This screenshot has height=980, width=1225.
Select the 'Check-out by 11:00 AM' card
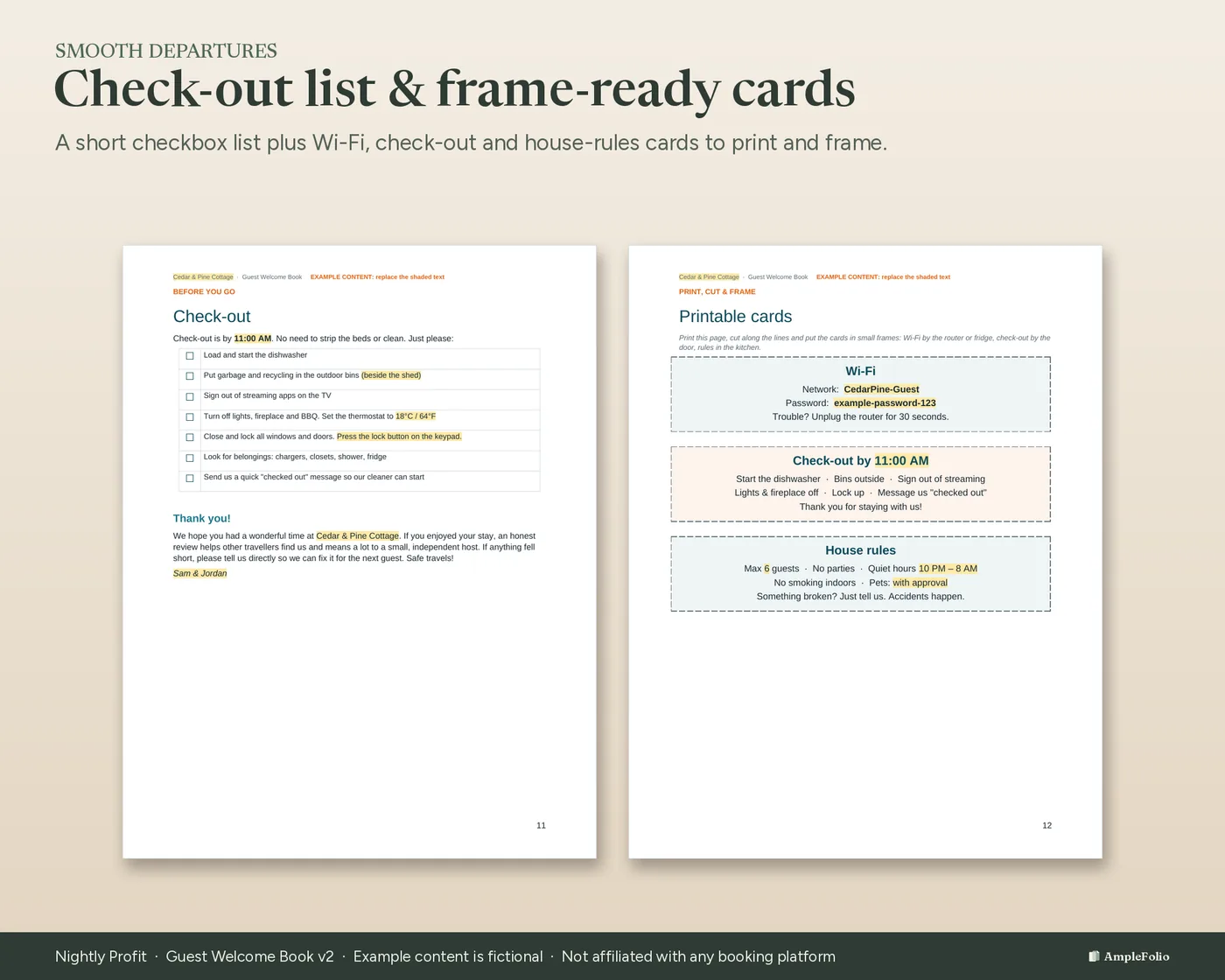(x=861, y=484)
